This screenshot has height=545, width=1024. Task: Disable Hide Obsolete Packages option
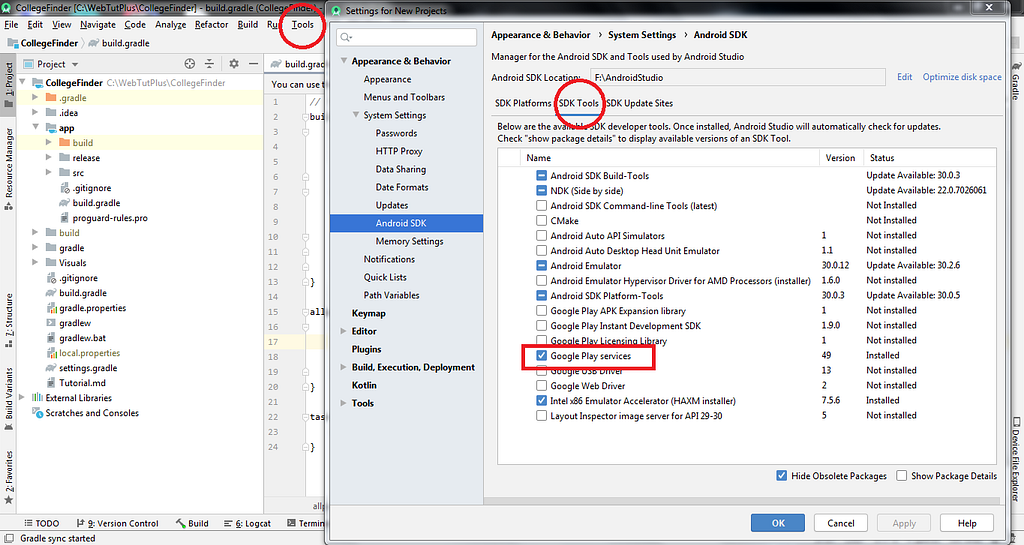coord(782,476)
